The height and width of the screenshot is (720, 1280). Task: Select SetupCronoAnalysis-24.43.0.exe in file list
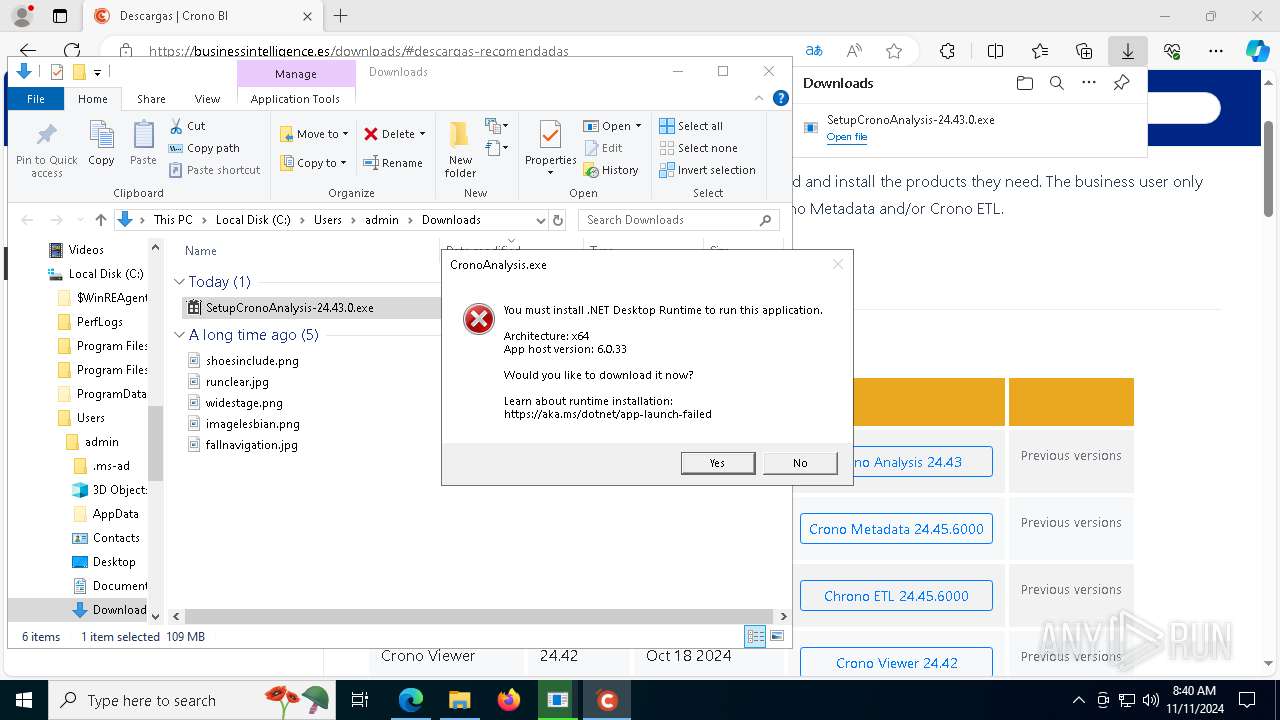pos(289,308)
